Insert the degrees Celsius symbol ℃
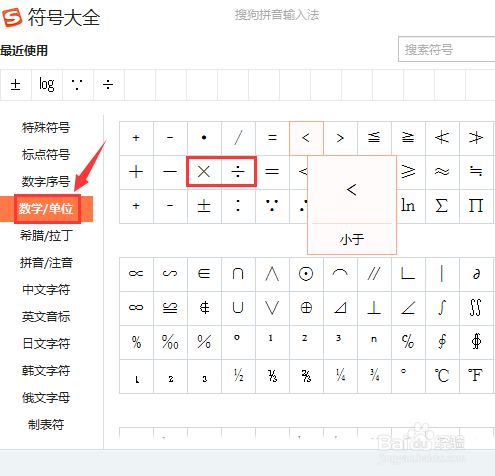This screenshot has width=495, height=476. (442, 376)
